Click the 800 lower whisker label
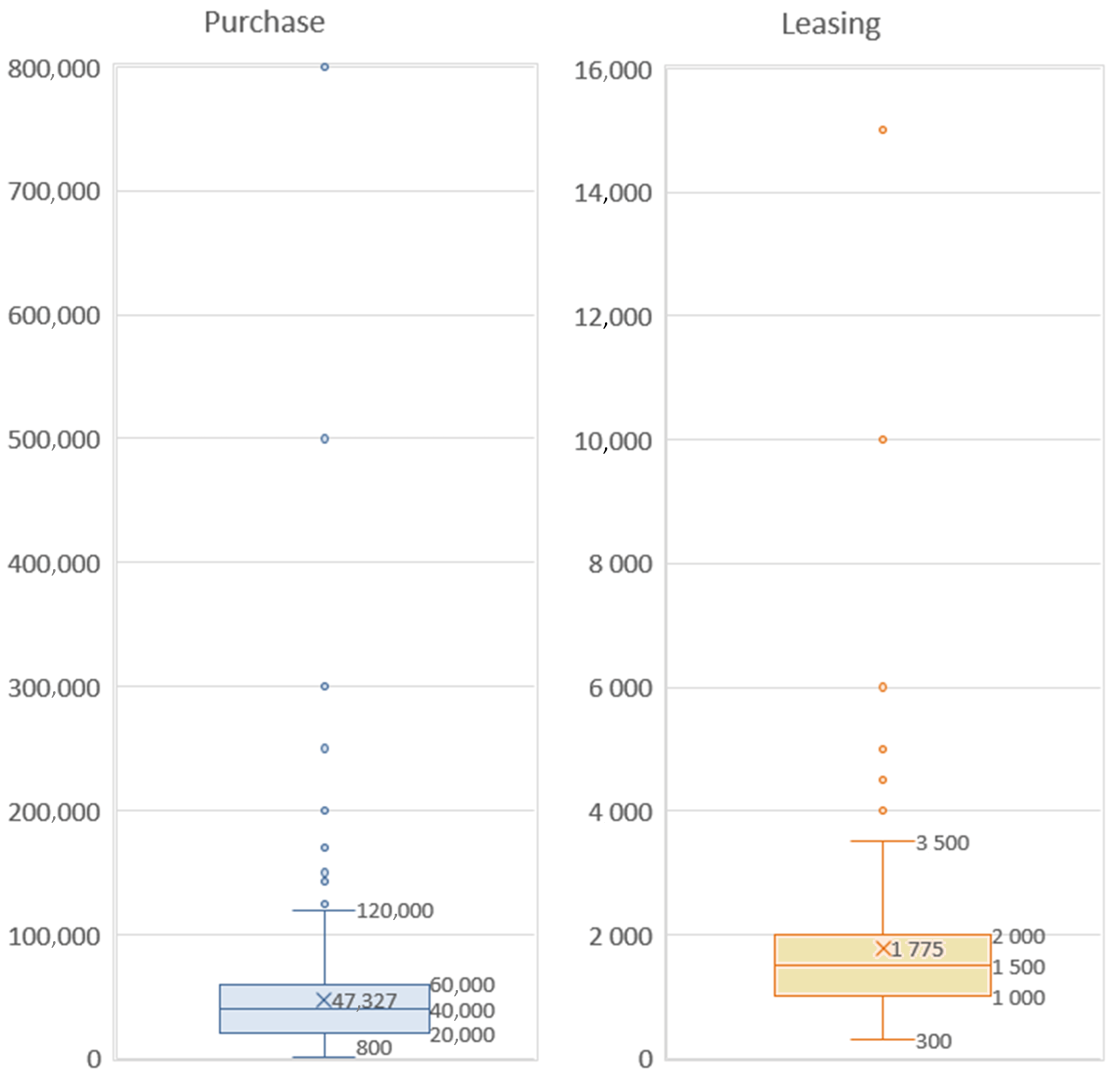The image size is (1120, 1084). (374, 1048)
